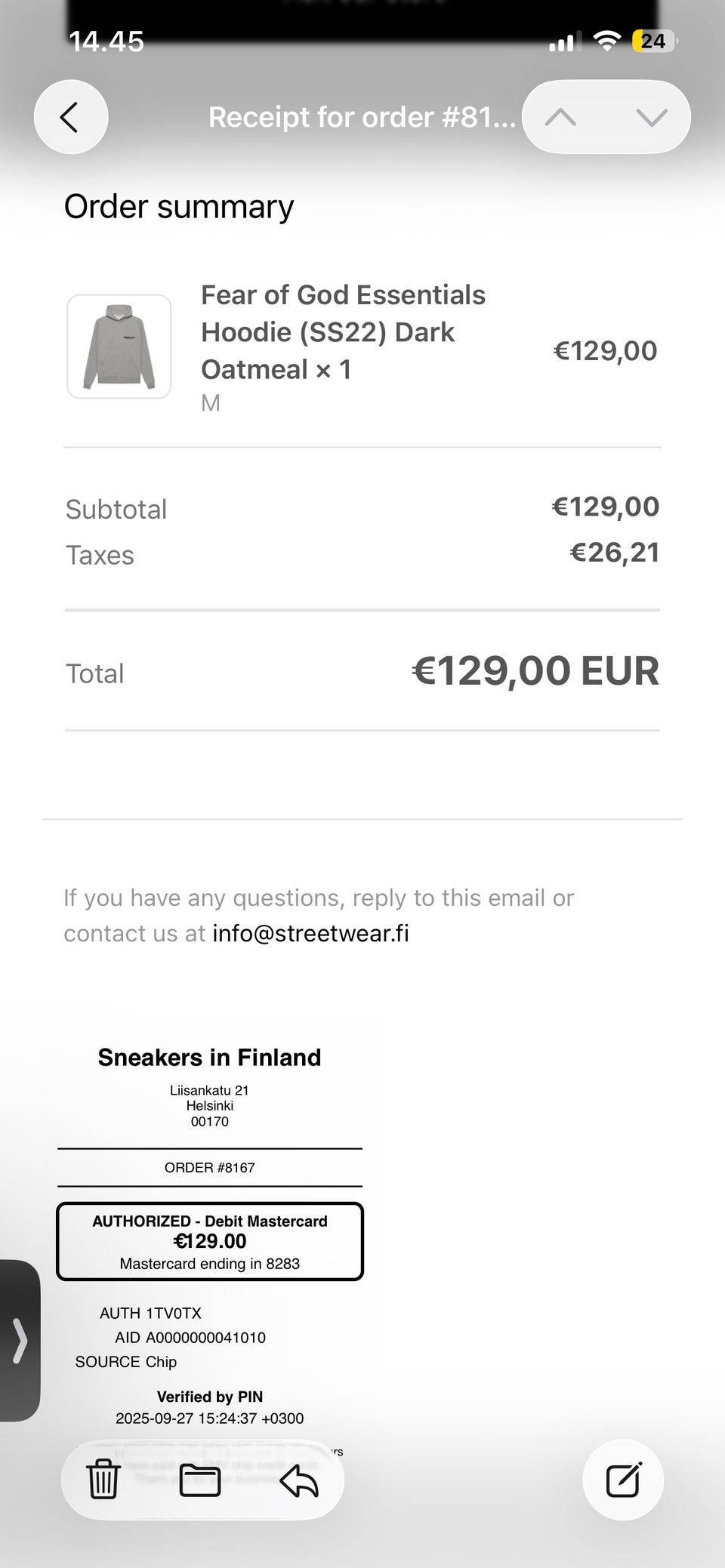This screenshot has height=1568, width=725.
Task: Tap the ORDER #8167 line
Action: tap(210, 1167)
